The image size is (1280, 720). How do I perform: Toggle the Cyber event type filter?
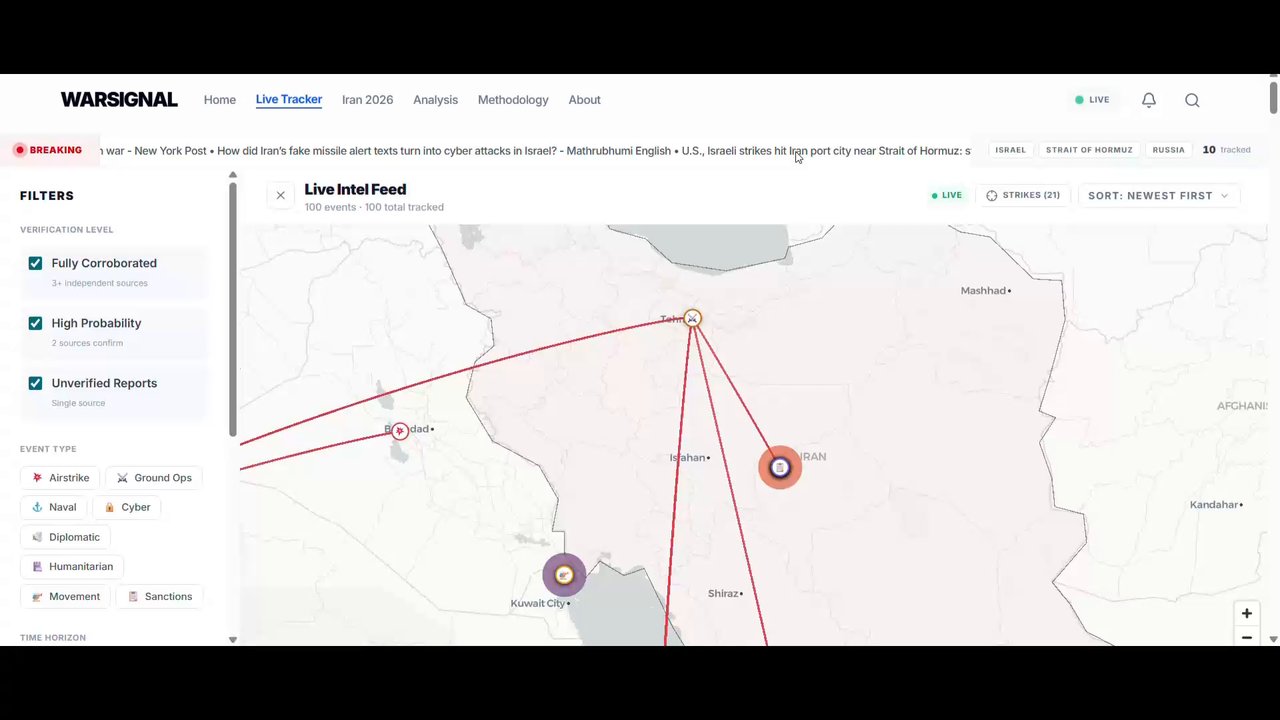coord(127,507)
